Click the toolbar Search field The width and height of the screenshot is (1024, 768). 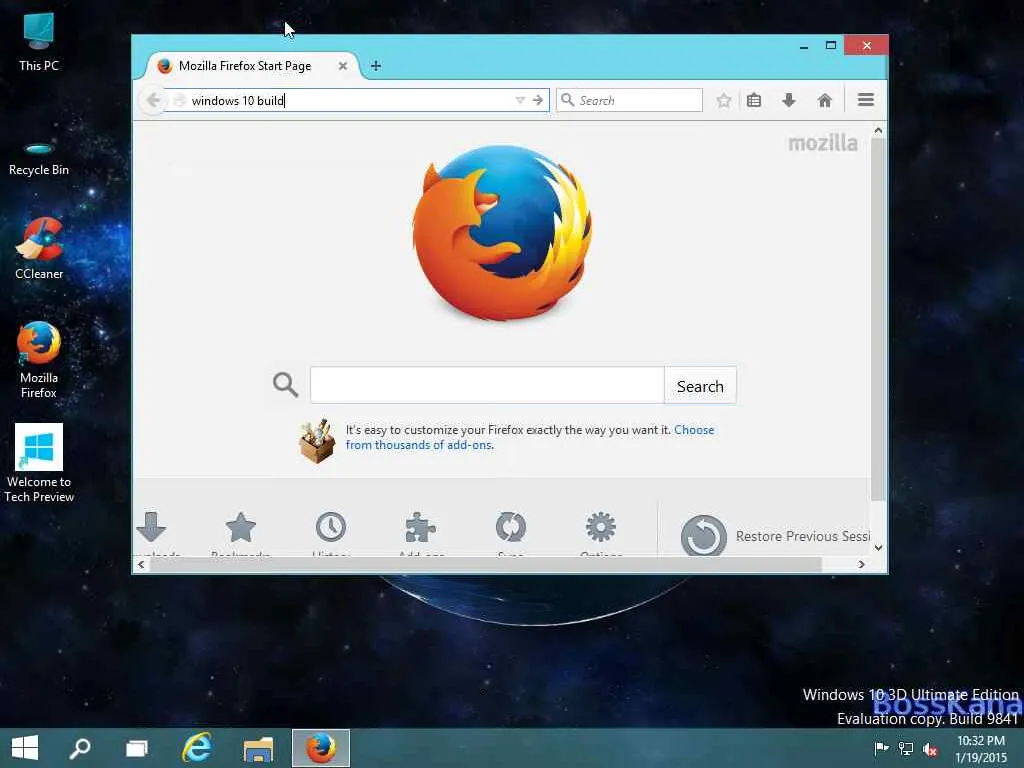click(x=630, y=100)
